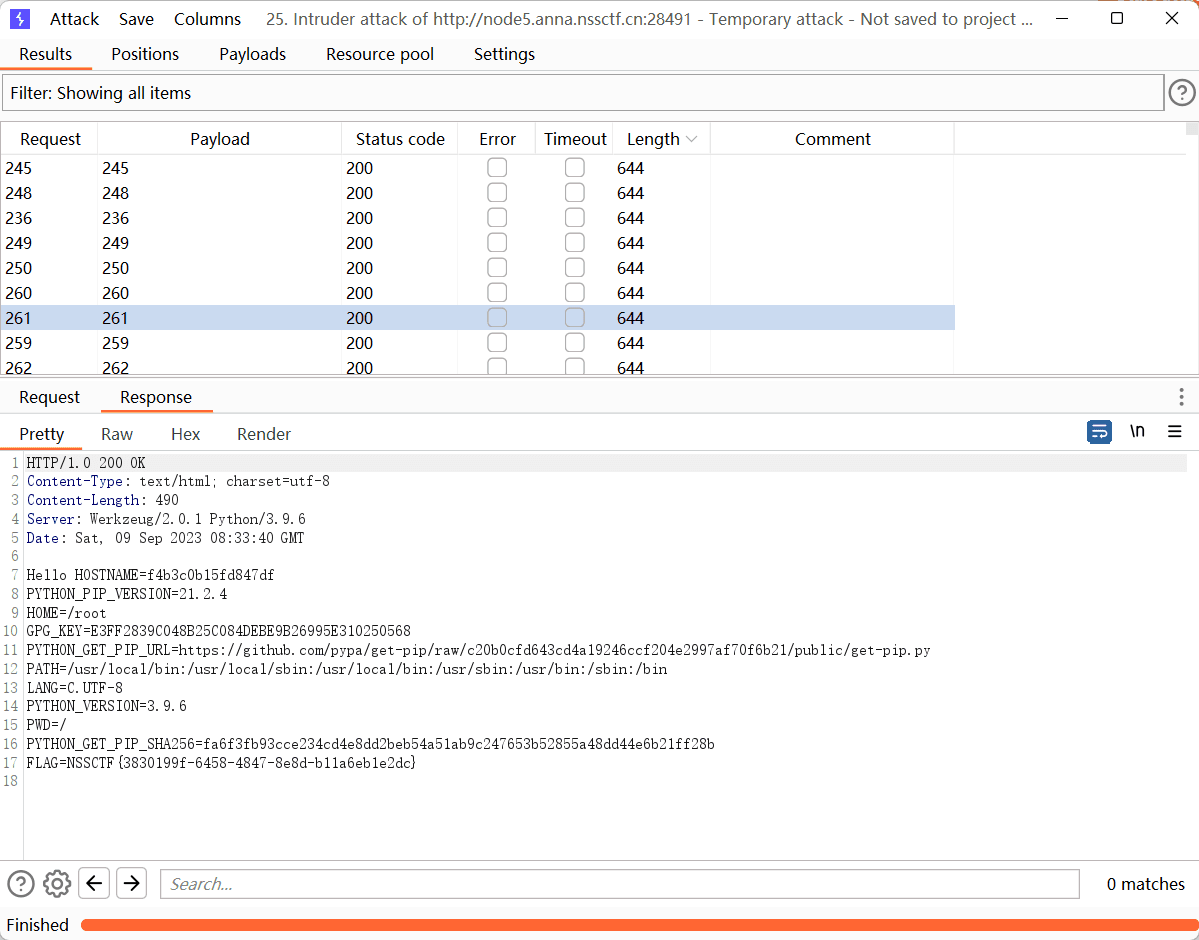1199x940 pixels.
Task: Toggle Error checkbox for request 260
Action: coord(497,293)
